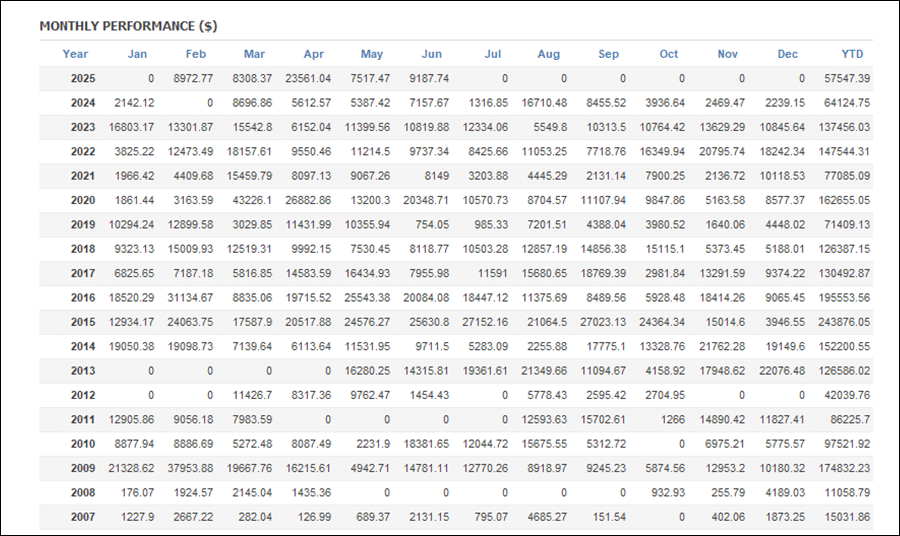
Task: Select the Dec 2013 value 22076.48
Action: point(782,371)
